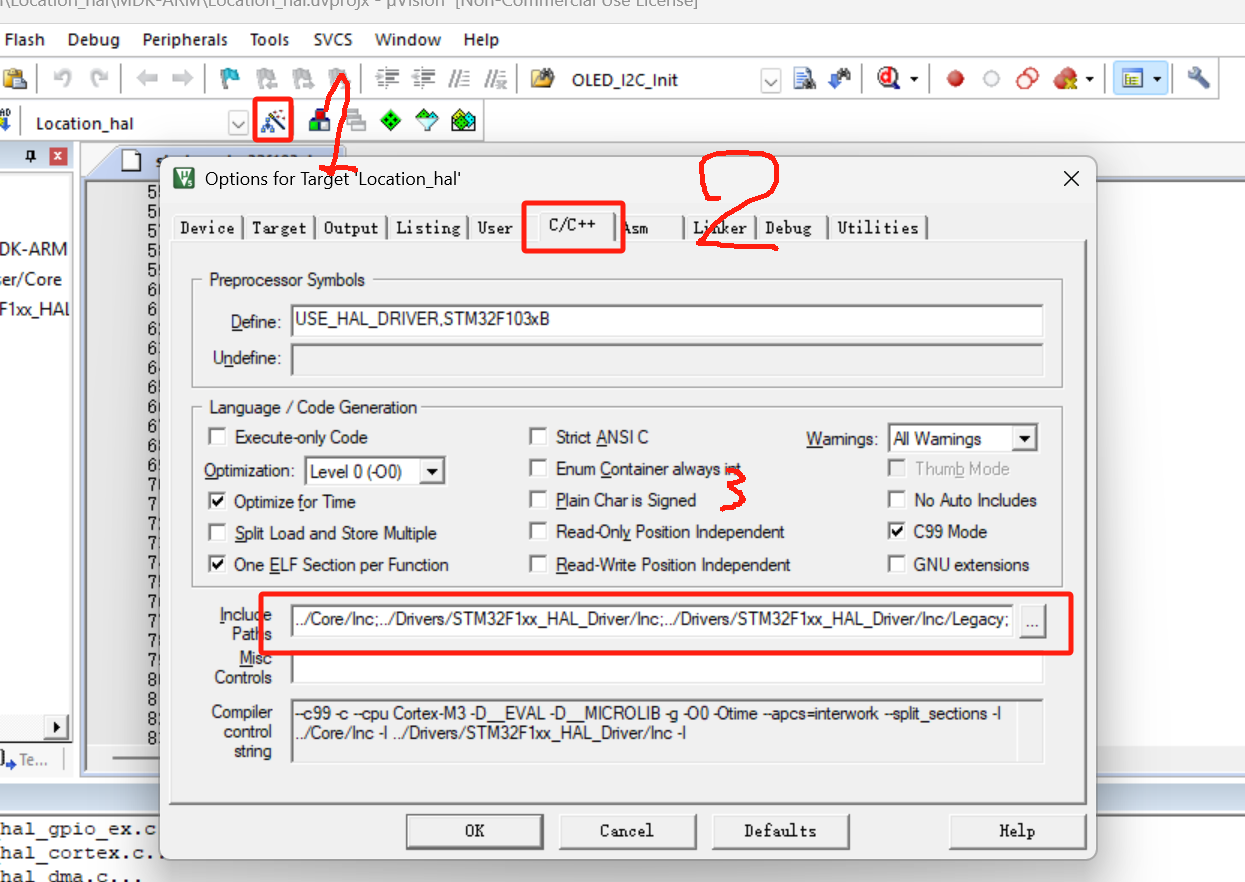Viewport: 1245px width, 882px height.
Task: Open the breakpoints dropdown arrow
Action: 1089,79
